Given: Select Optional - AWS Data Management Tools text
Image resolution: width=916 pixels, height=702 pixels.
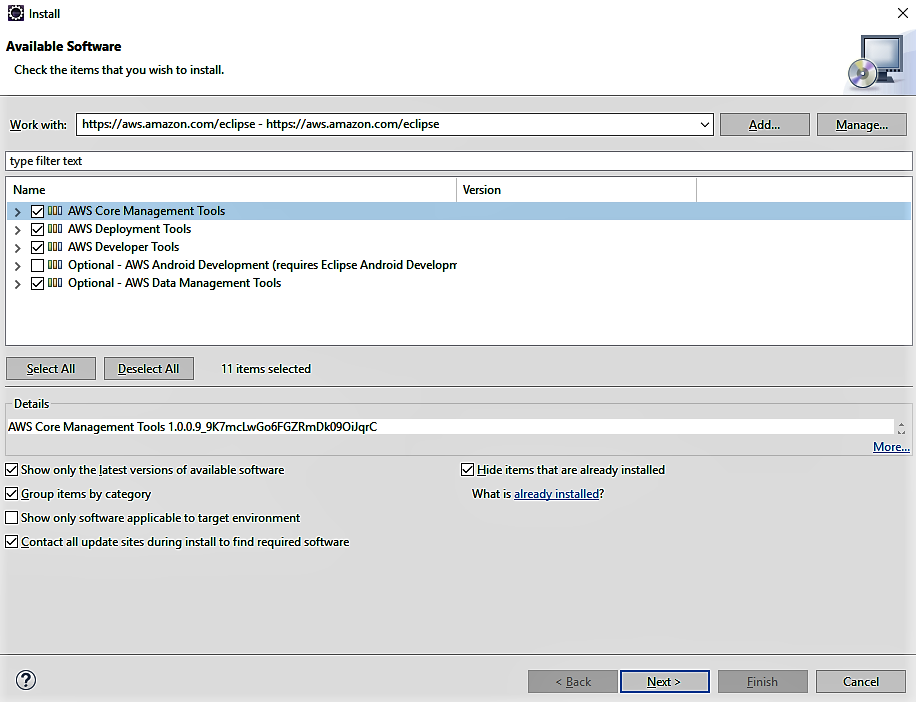Looking at the screenshot, I should point(175,283).
